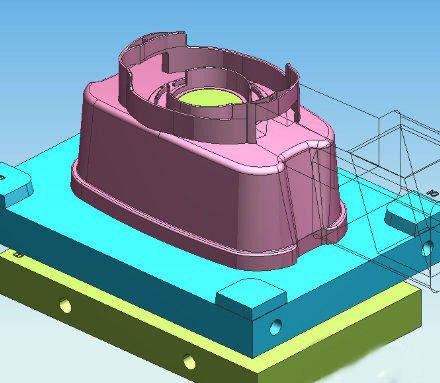The height and width of the screenshot is (383, 440).
Task: Pick the yellow-green circular insert on top
Action: (x=209, y=98)
